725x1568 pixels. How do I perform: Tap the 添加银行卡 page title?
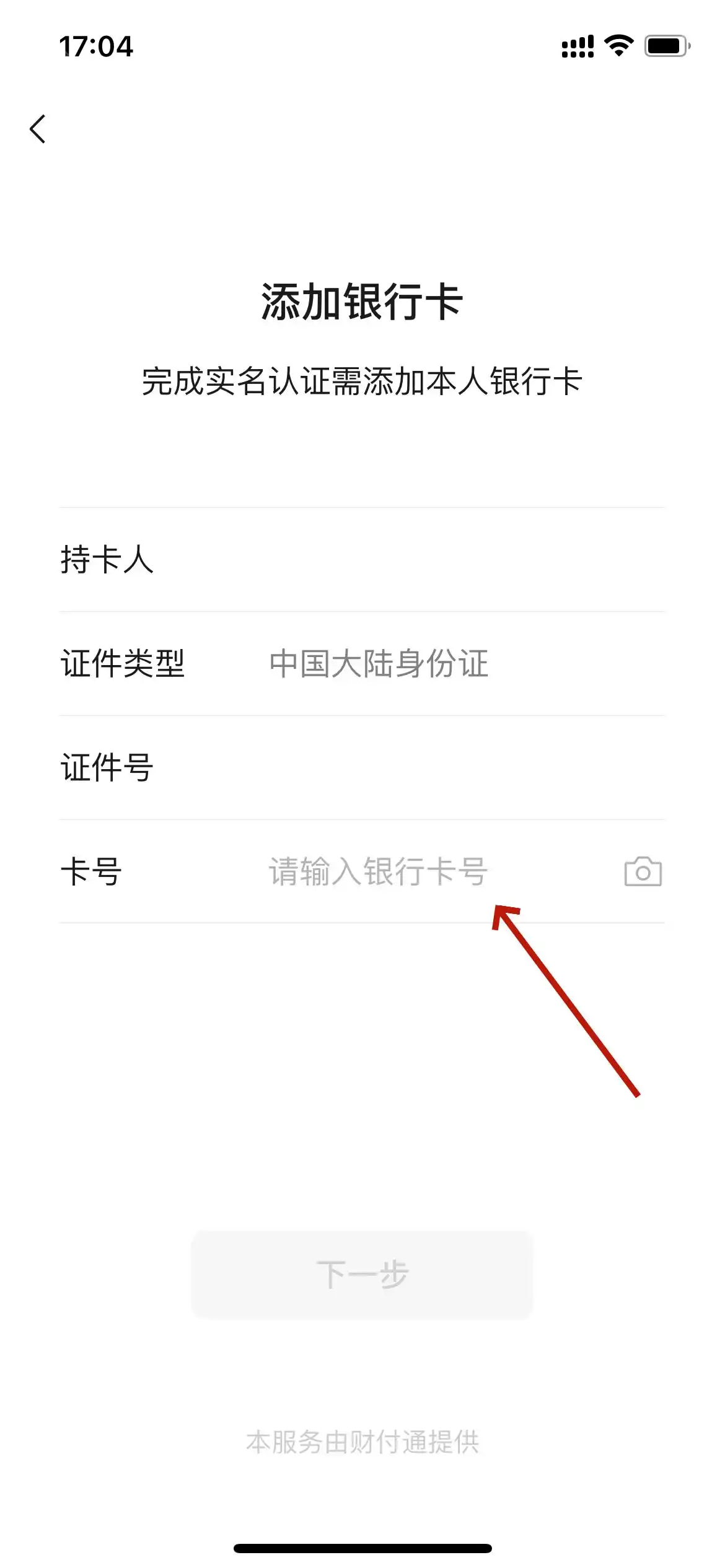[362, 302]
